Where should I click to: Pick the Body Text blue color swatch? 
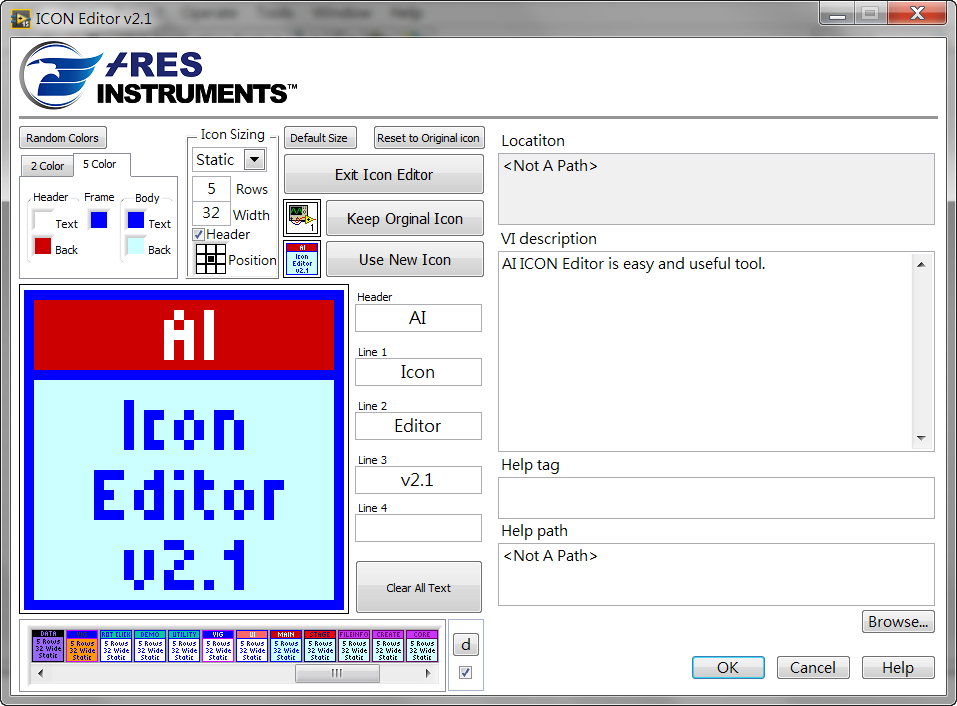(x=135, y=220)
